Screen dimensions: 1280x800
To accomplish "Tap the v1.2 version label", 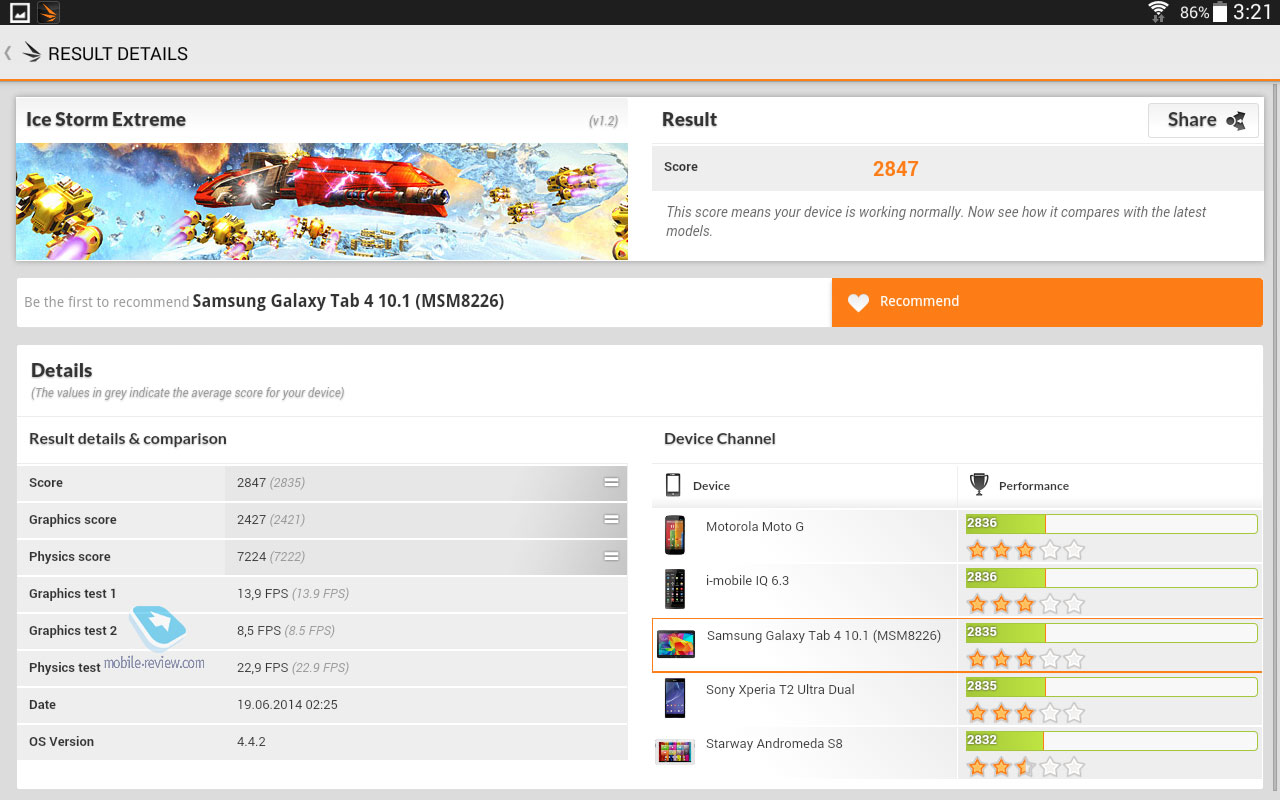I will [603, 121].
